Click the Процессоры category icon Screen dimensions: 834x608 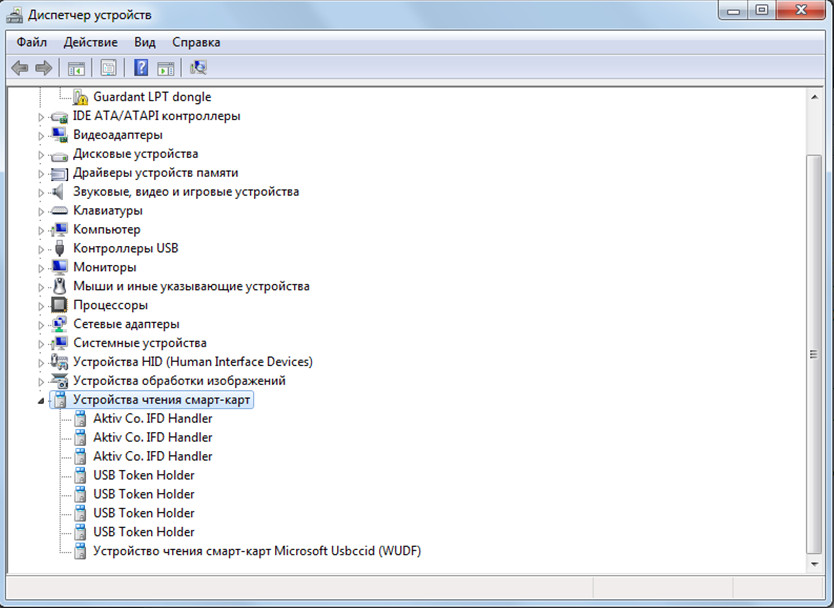59,305
